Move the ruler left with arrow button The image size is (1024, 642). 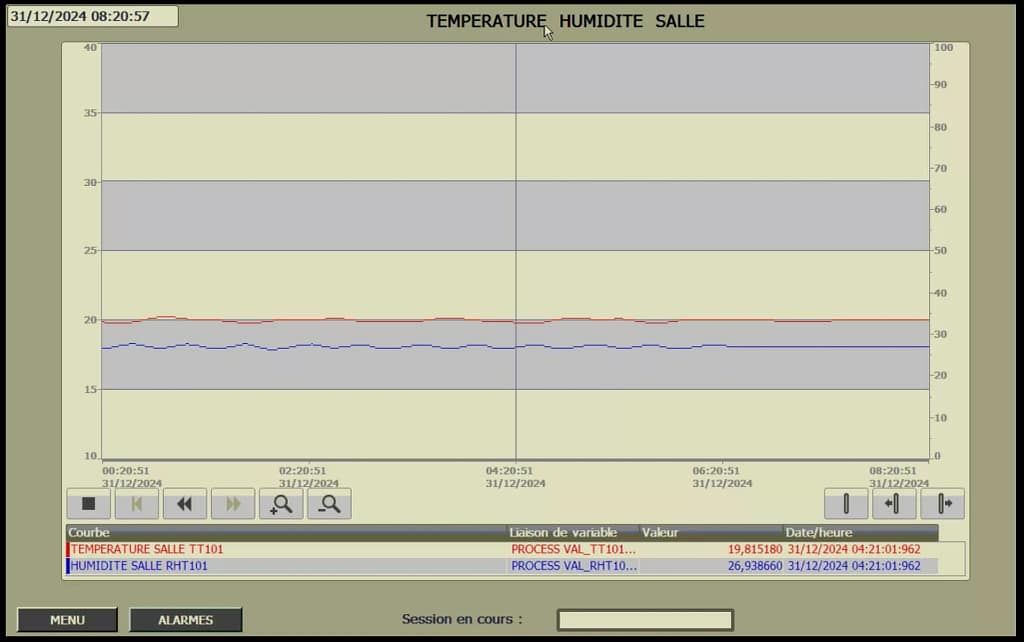click(894, 504)
